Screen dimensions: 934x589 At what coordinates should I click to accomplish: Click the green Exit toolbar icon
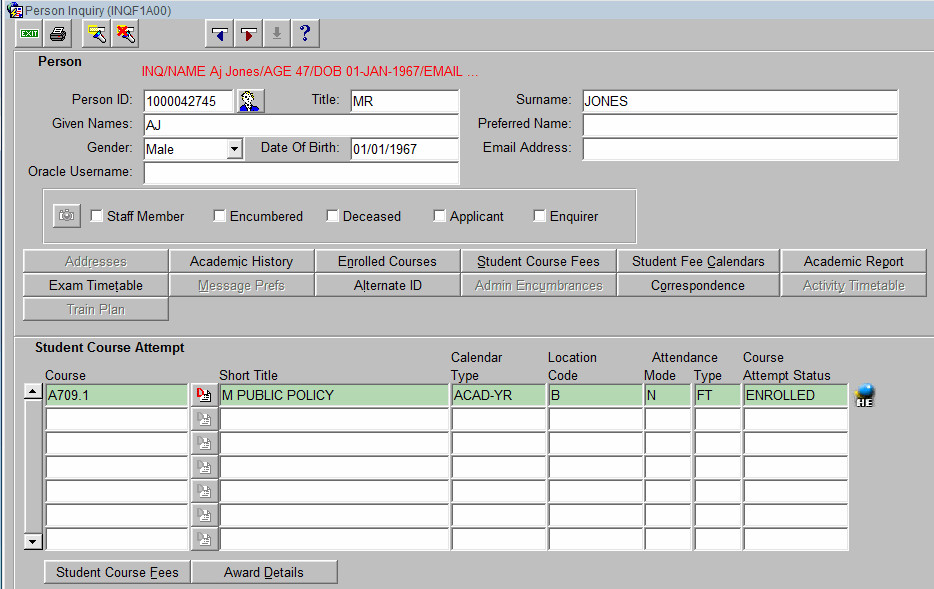pyautogui.click(x=29, y=34)
